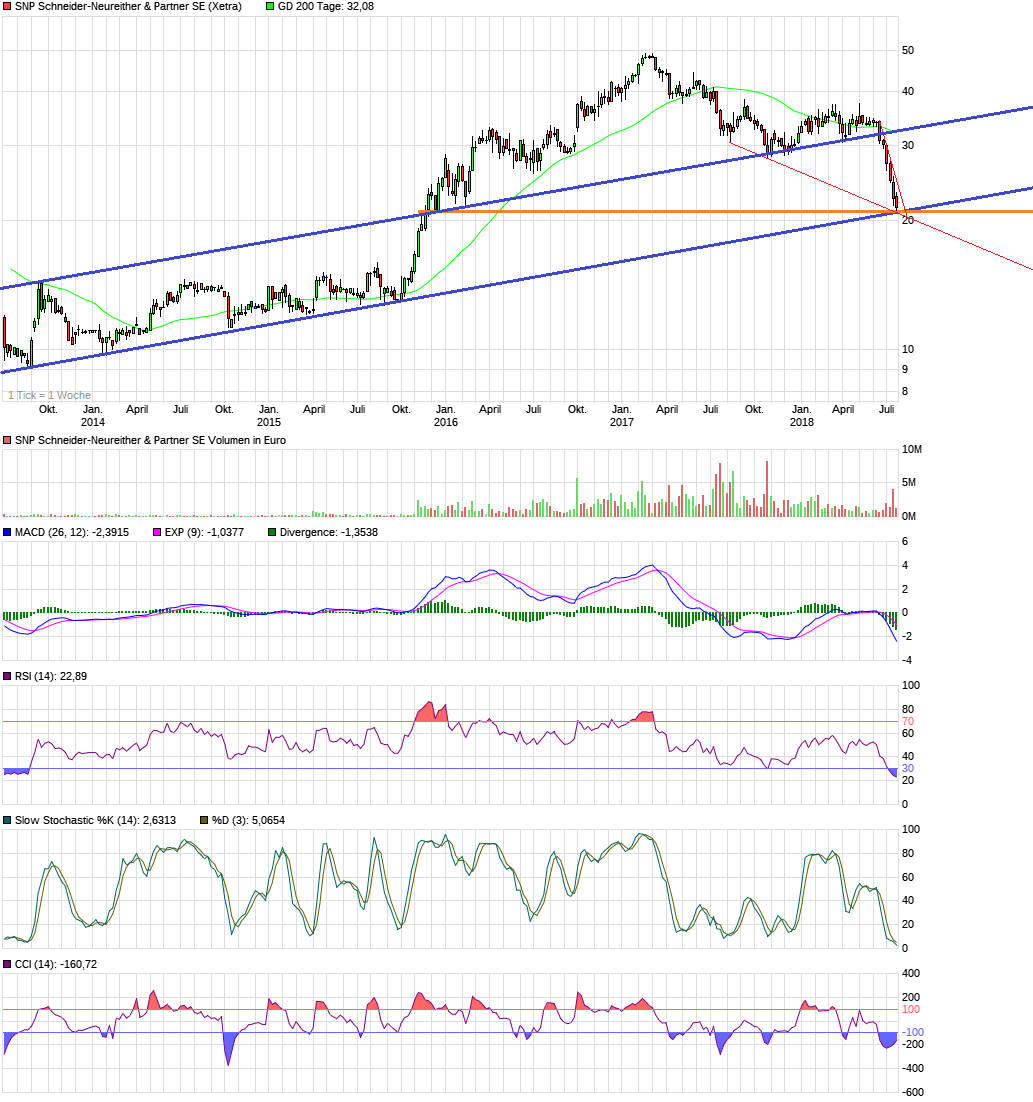Click the 2018 year label on time axis
1033x1102 pixels.
pyautogui.click(x=802, y=422)
